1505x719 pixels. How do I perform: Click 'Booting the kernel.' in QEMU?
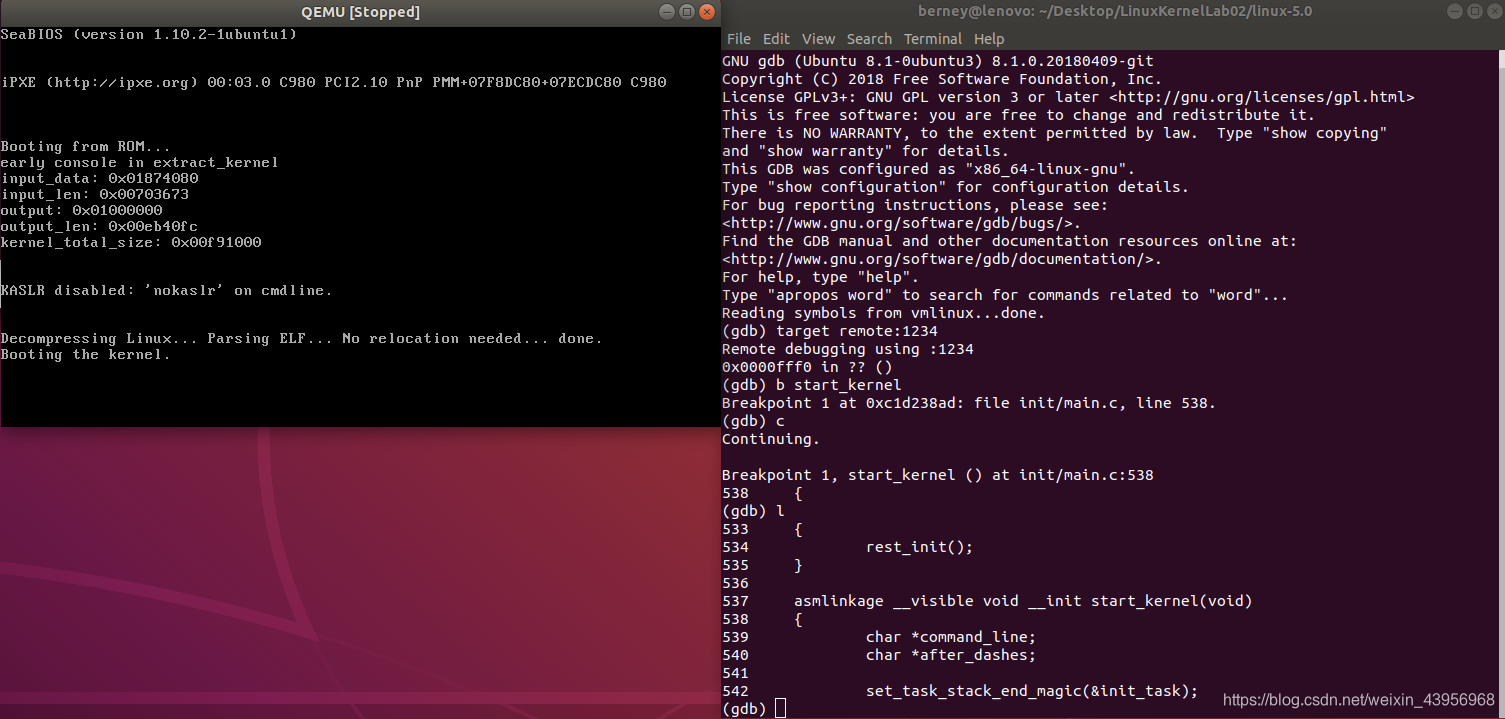[86, 354]
